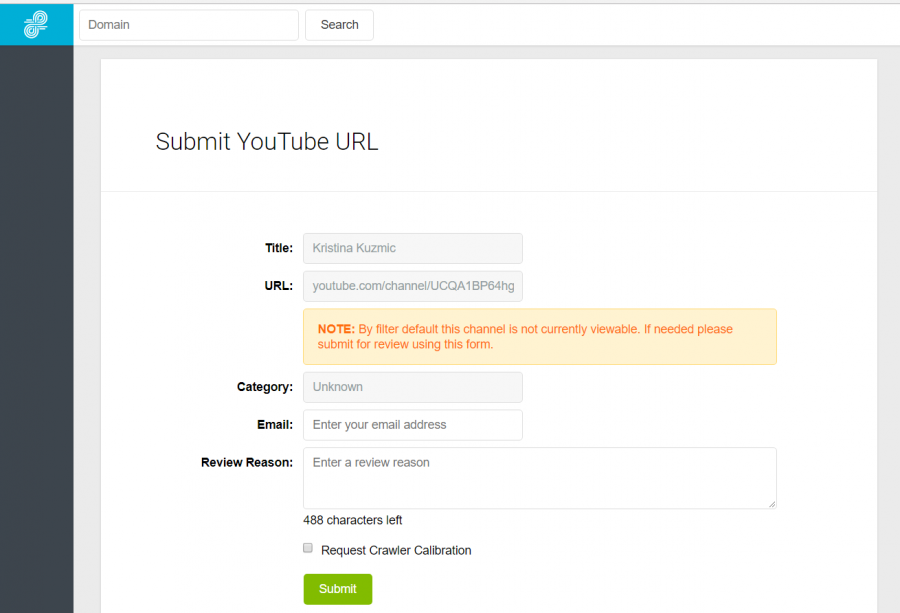Click the Submit YouTube URL heading

click(267, 142)
